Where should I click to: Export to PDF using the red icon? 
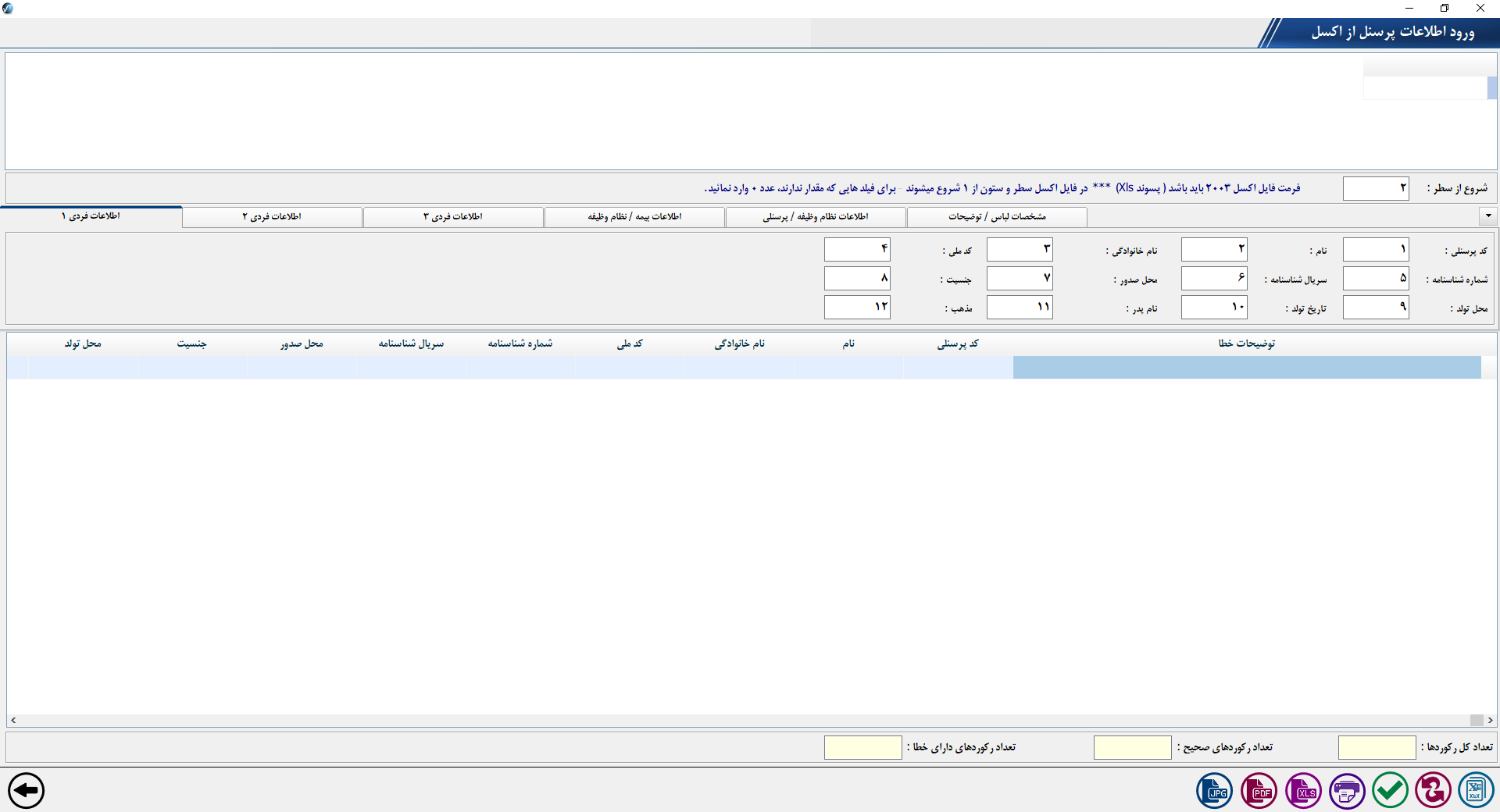pos(1259,791)
